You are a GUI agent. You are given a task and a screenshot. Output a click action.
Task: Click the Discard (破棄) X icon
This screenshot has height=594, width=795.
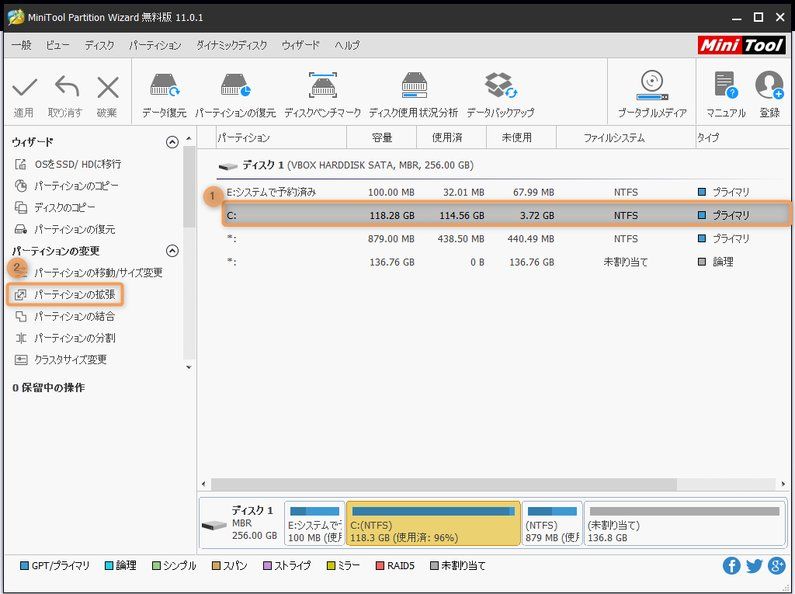[107, 88]
